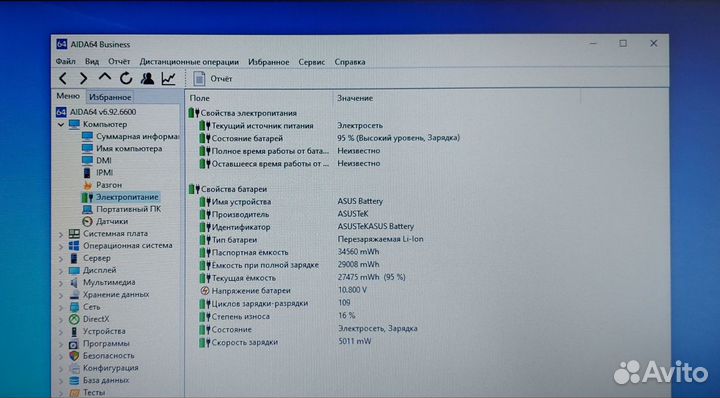The height and width of the screenshot is (398, 720).
Task: Expand the Хранение данных node
Action: (x=61, y=295)
